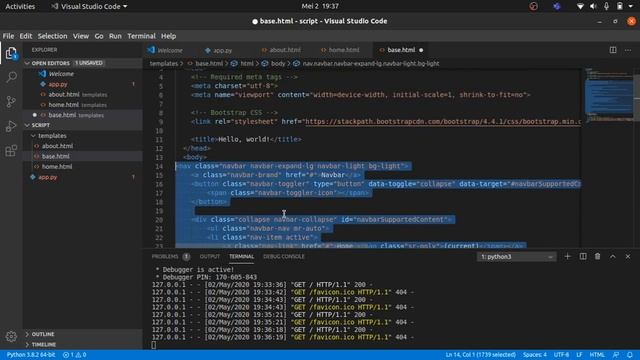The width and height of the screenshot is (640, 360).
Task: Open the Explorer view icon
Action: [11, 53]
